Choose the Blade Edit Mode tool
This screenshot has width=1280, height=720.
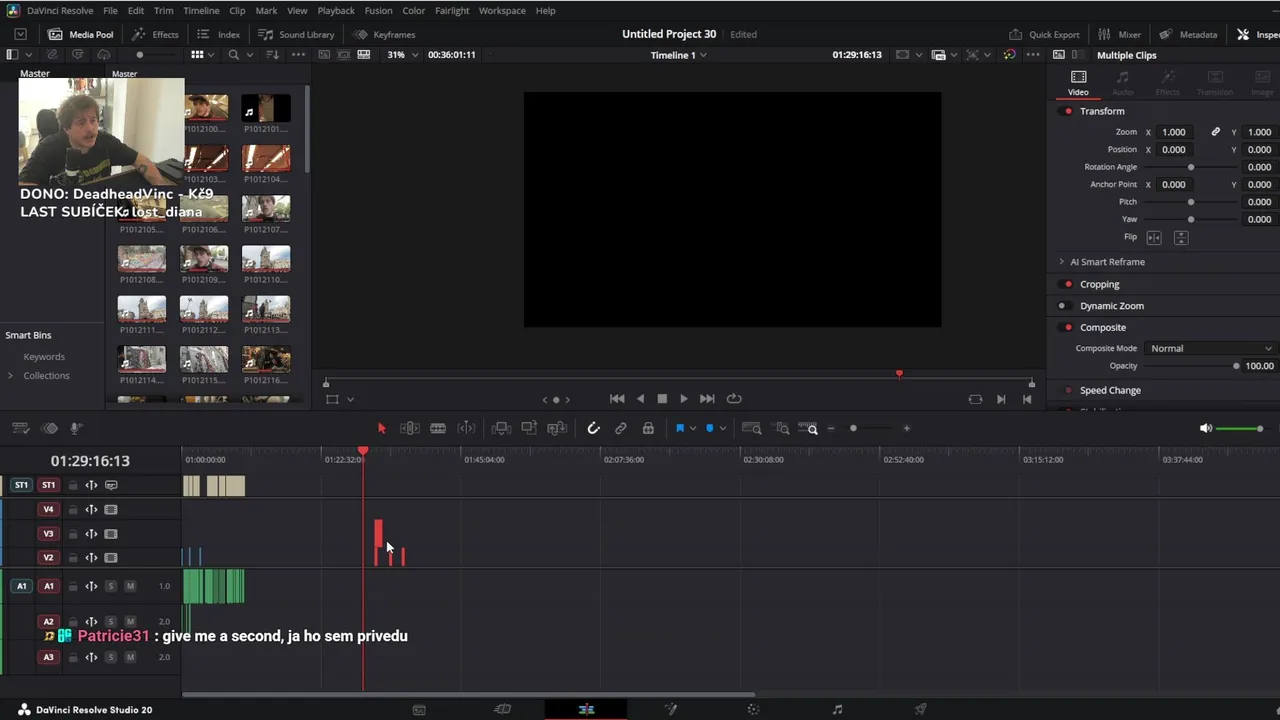[438, 428]
